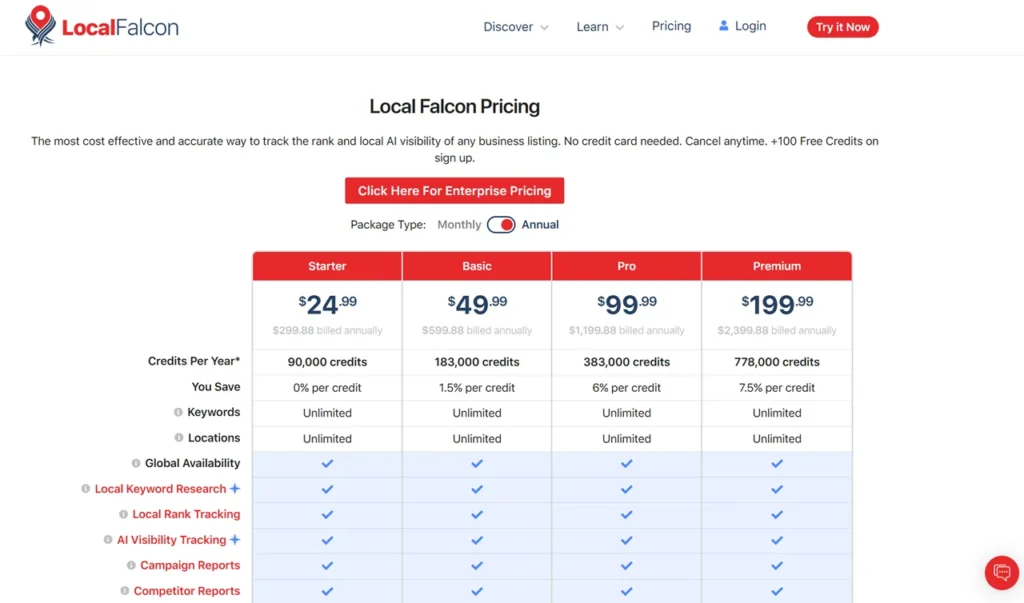Click Premium checkmark for Global Availability
The width and height of the screenshot is (1024, 603).
[776, 463]
